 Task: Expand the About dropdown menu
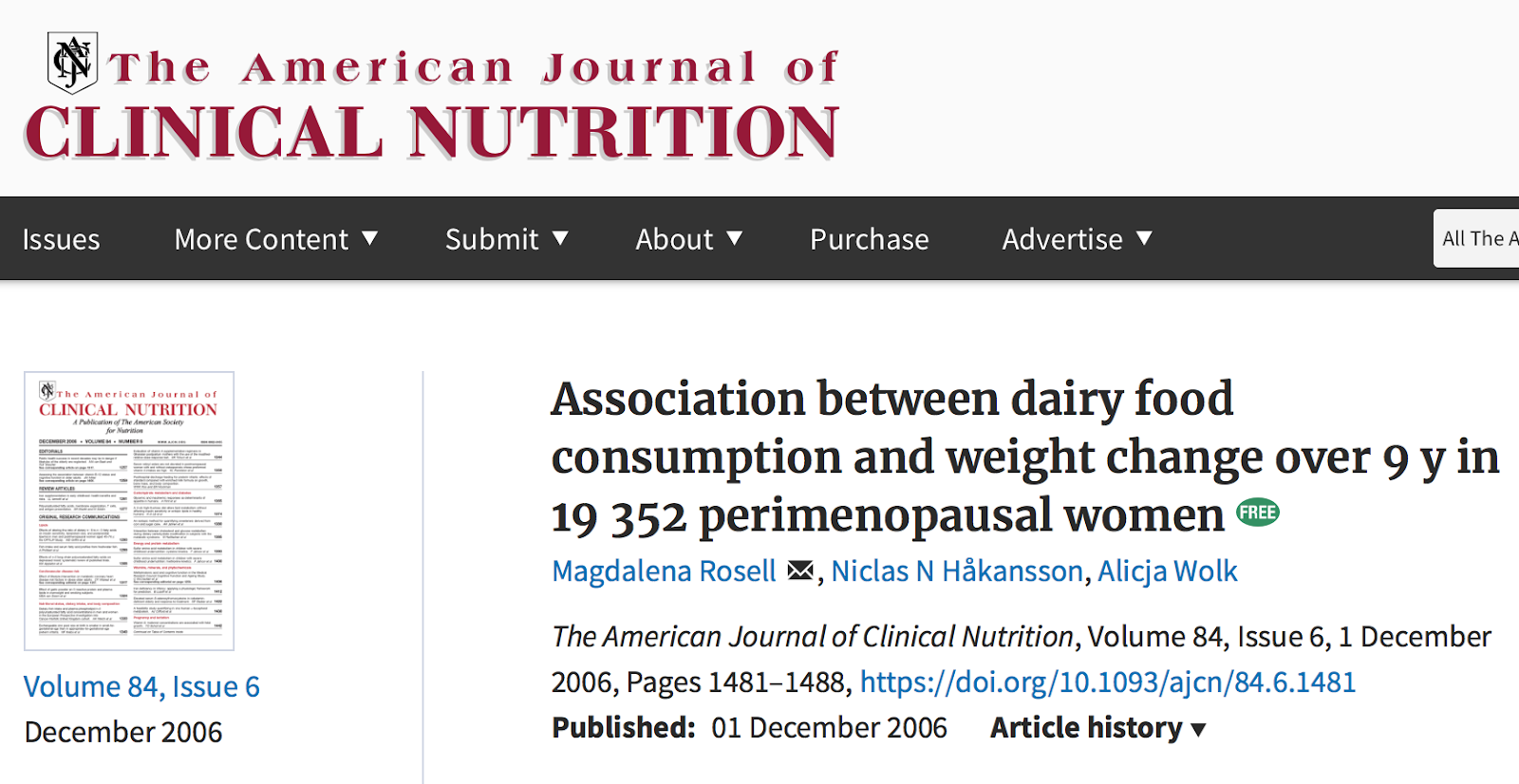point(688,239)
